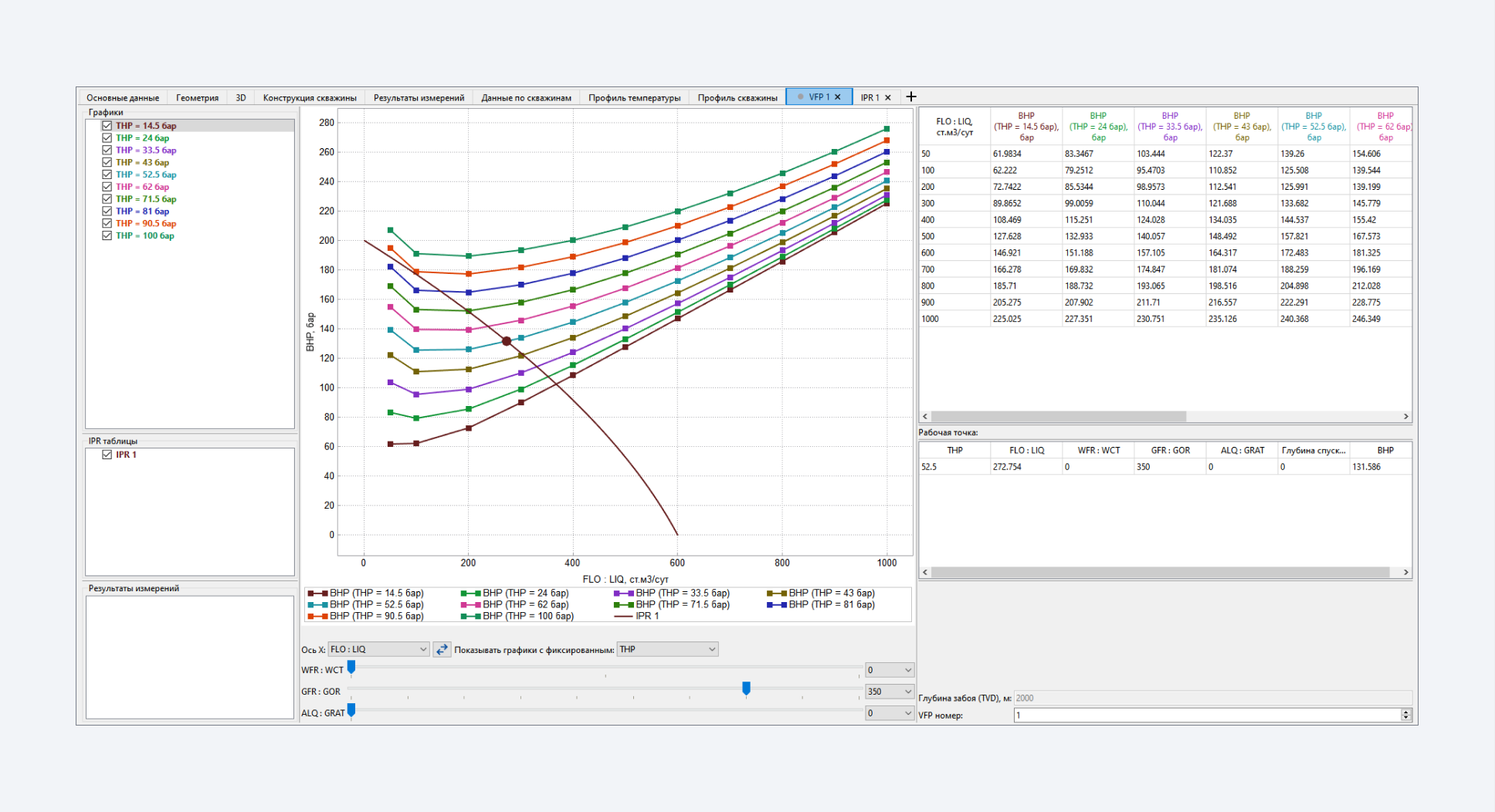Image resolution: width=1495 pixels, height=812 pixels.
Task: Open the fixed parameter THP dropdown
Action: (668, 650)
